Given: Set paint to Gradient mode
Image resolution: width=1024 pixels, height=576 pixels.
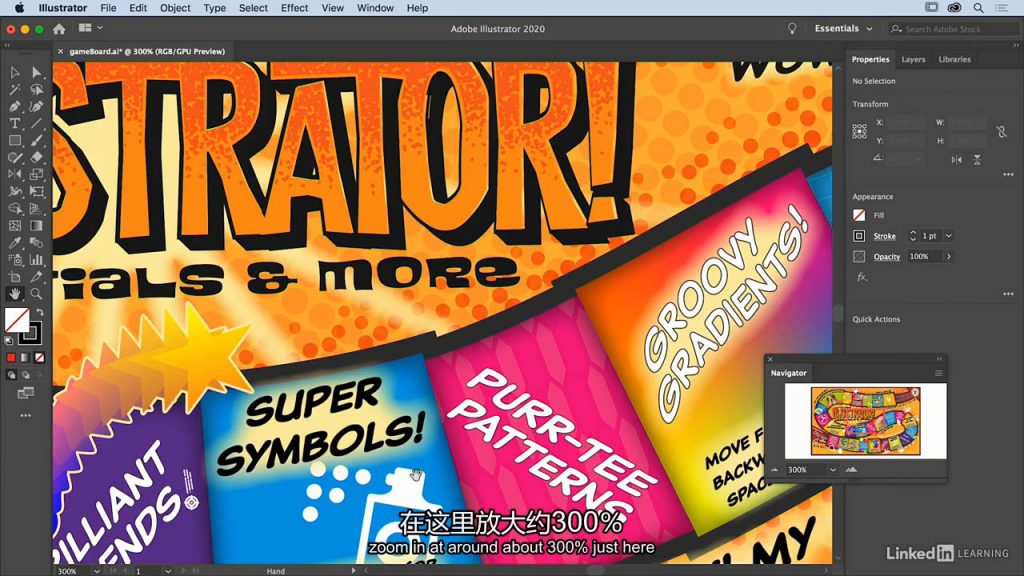Looking at the screenshot, I should (x=25, y=357).
